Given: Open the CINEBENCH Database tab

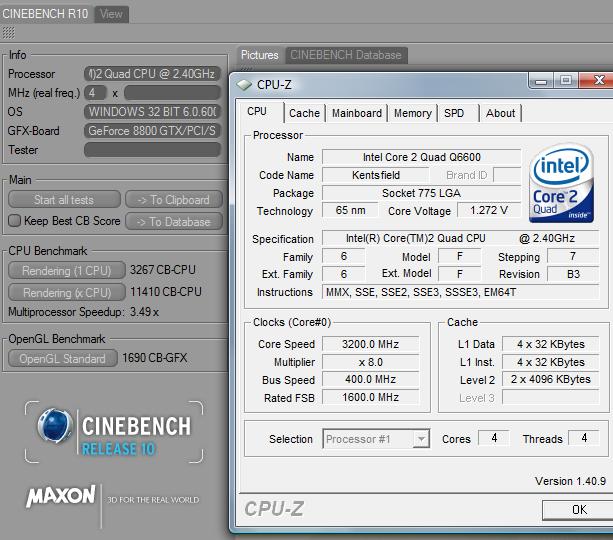Looking at the screenshot, I should pyautogui.click(x=346, y=55).
